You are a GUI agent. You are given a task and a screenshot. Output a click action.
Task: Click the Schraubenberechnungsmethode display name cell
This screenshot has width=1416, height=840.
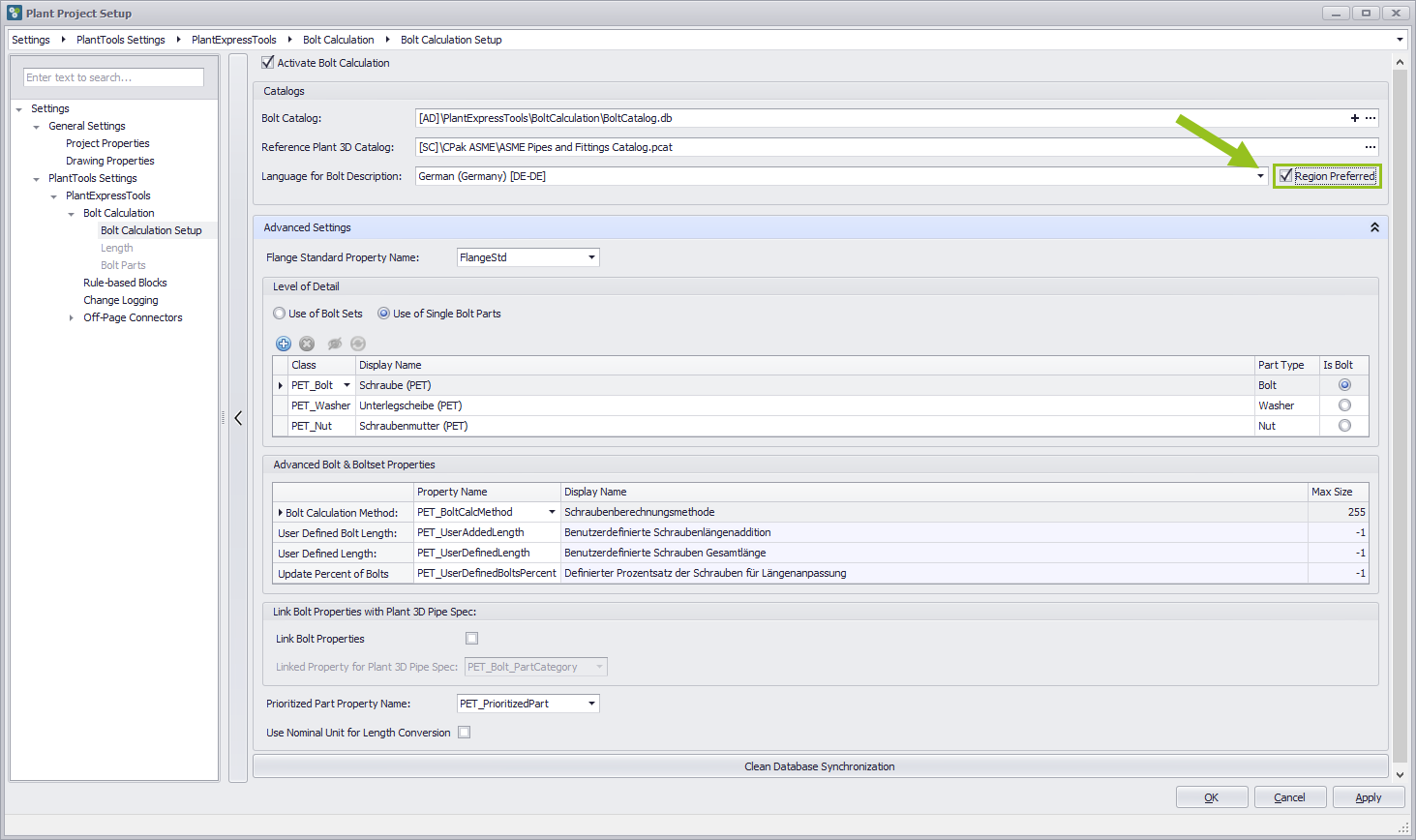click(x=935, y=512)
